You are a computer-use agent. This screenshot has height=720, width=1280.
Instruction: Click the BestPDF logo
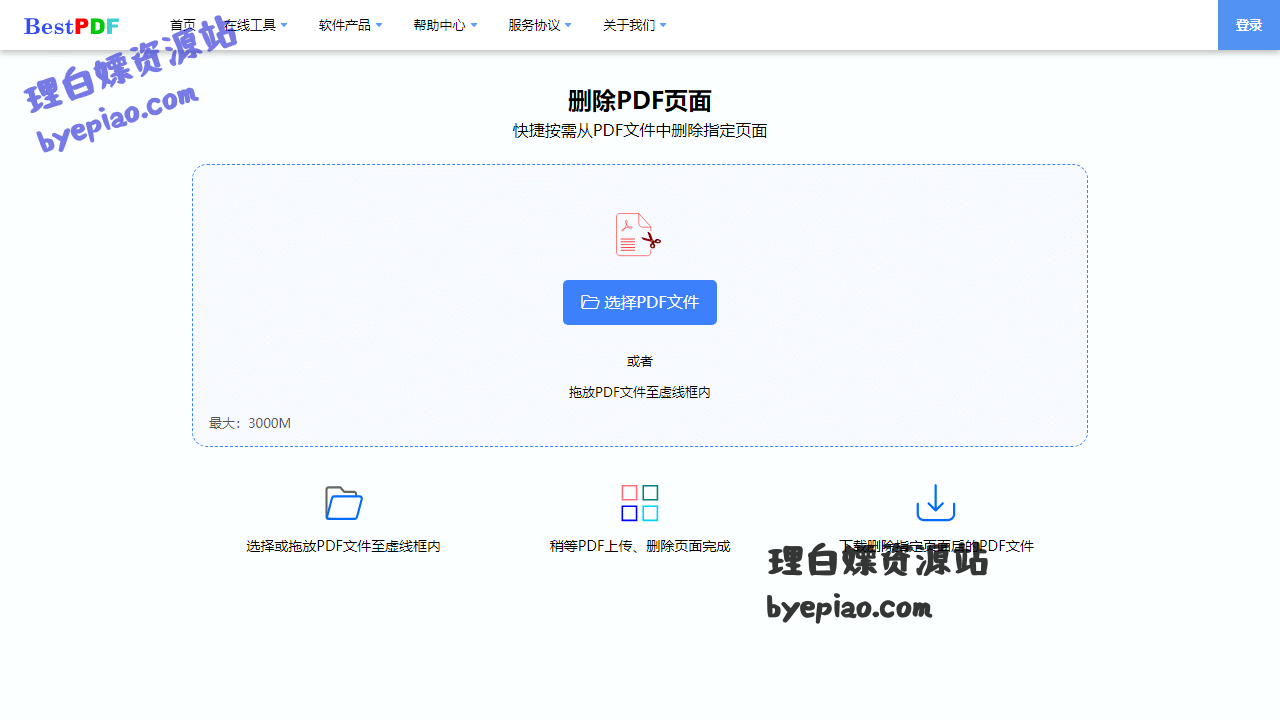click(72, 26)
